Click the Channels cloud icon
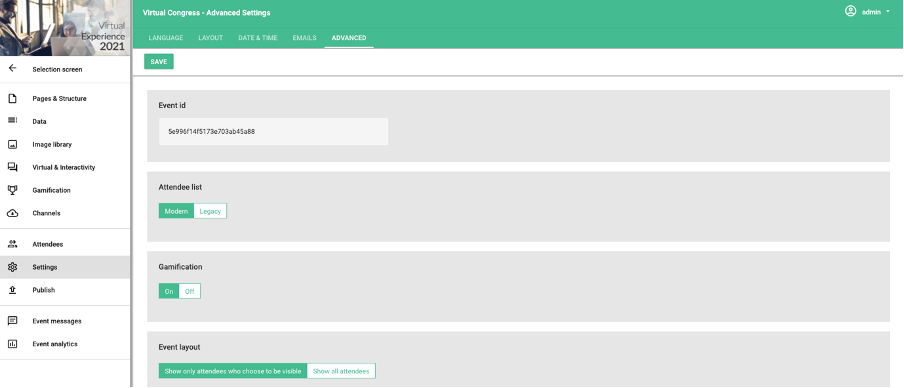Screen dimensions: 904x388 click(x=13, y=213)
